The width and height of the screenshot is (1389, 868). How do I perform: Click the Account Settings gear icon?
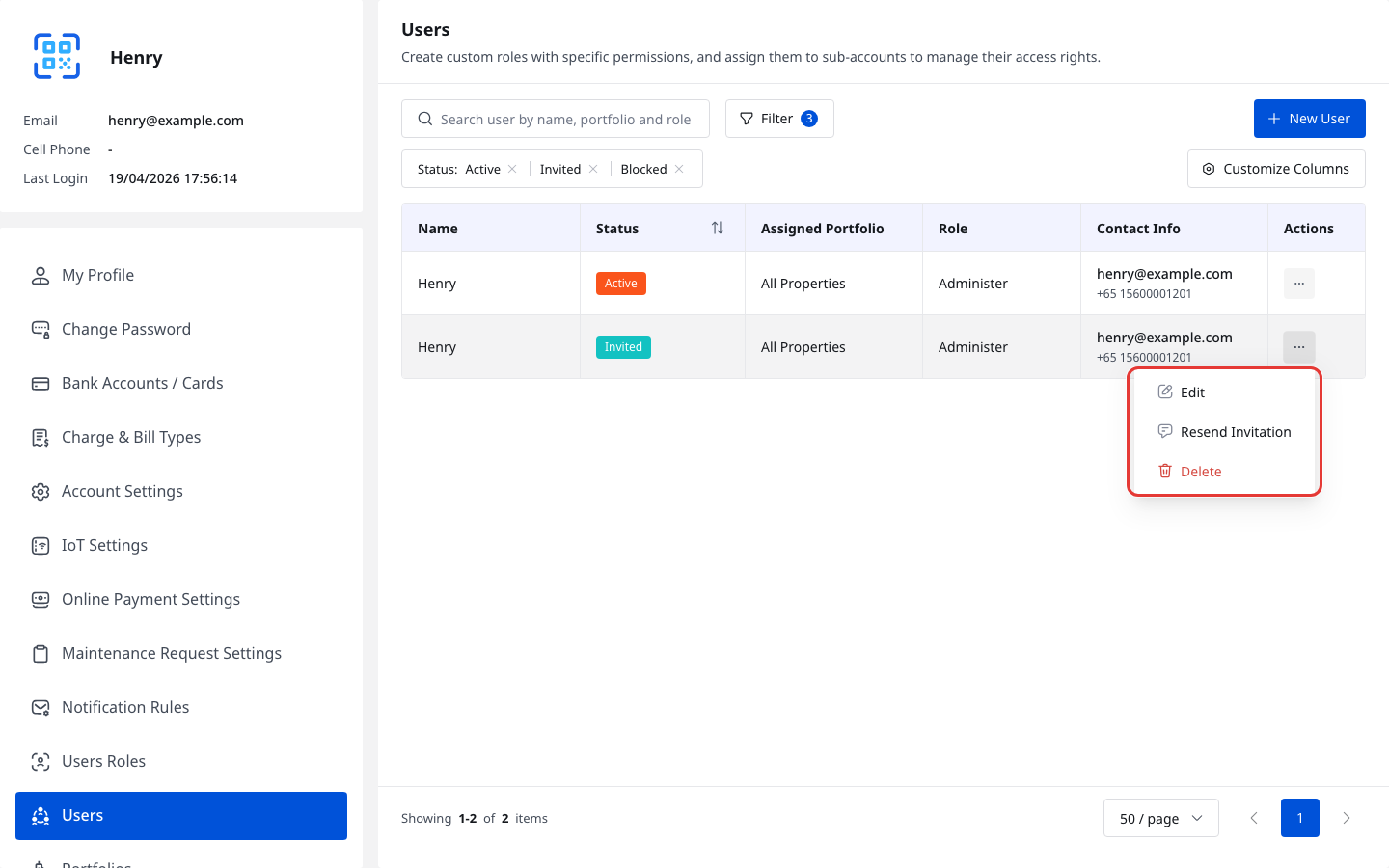coord(41,492)
